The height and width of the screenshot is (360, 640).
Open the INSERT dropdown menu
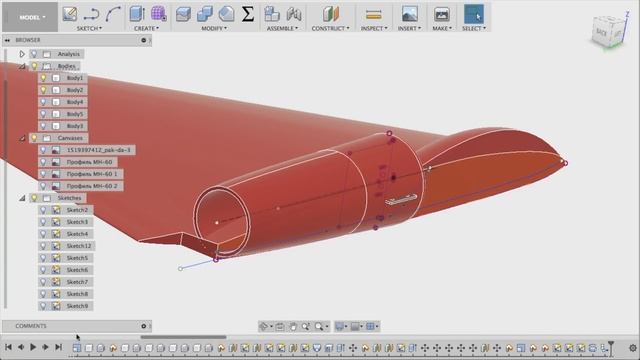409,28
